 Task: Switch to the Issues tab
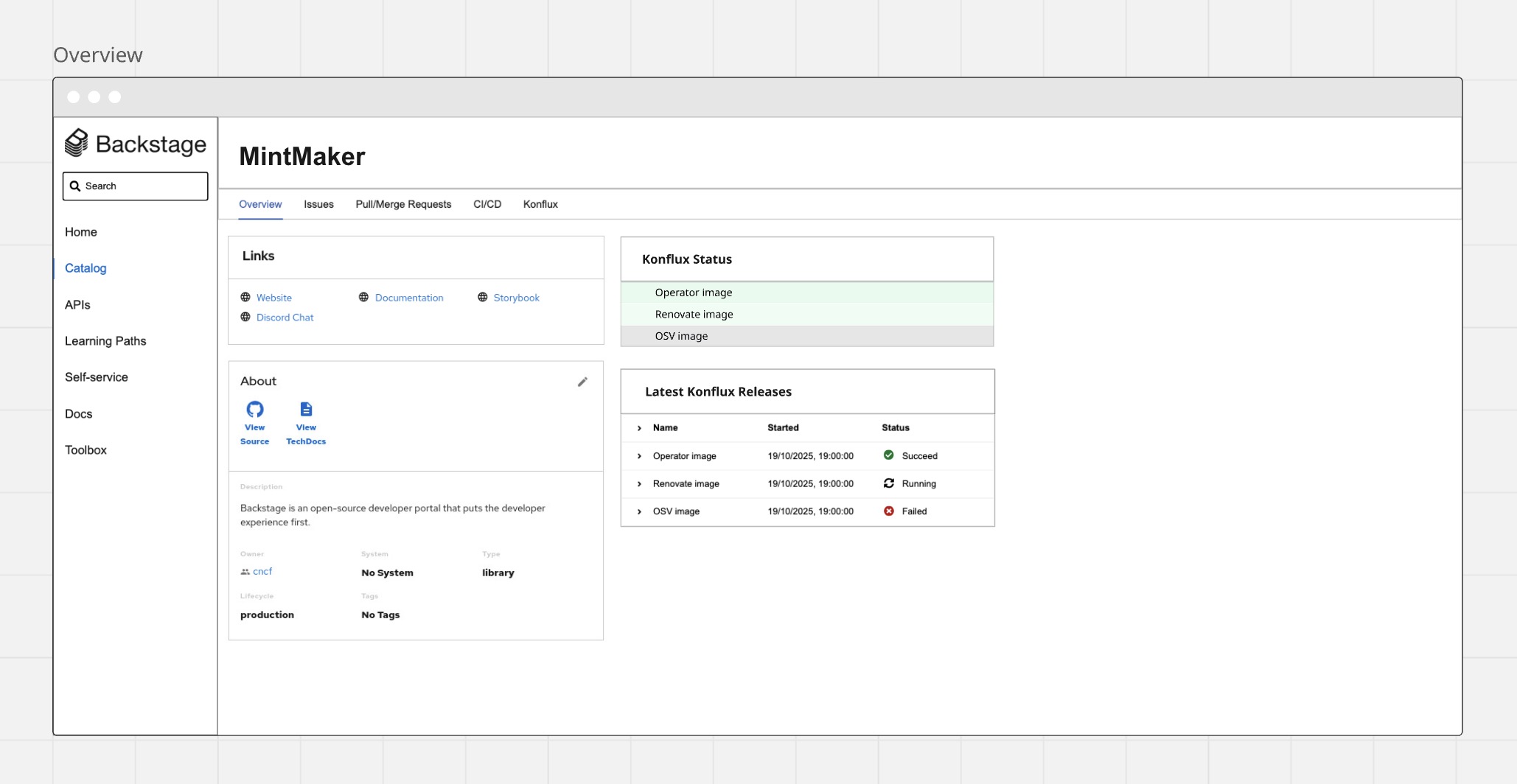(x=318, y=204)
